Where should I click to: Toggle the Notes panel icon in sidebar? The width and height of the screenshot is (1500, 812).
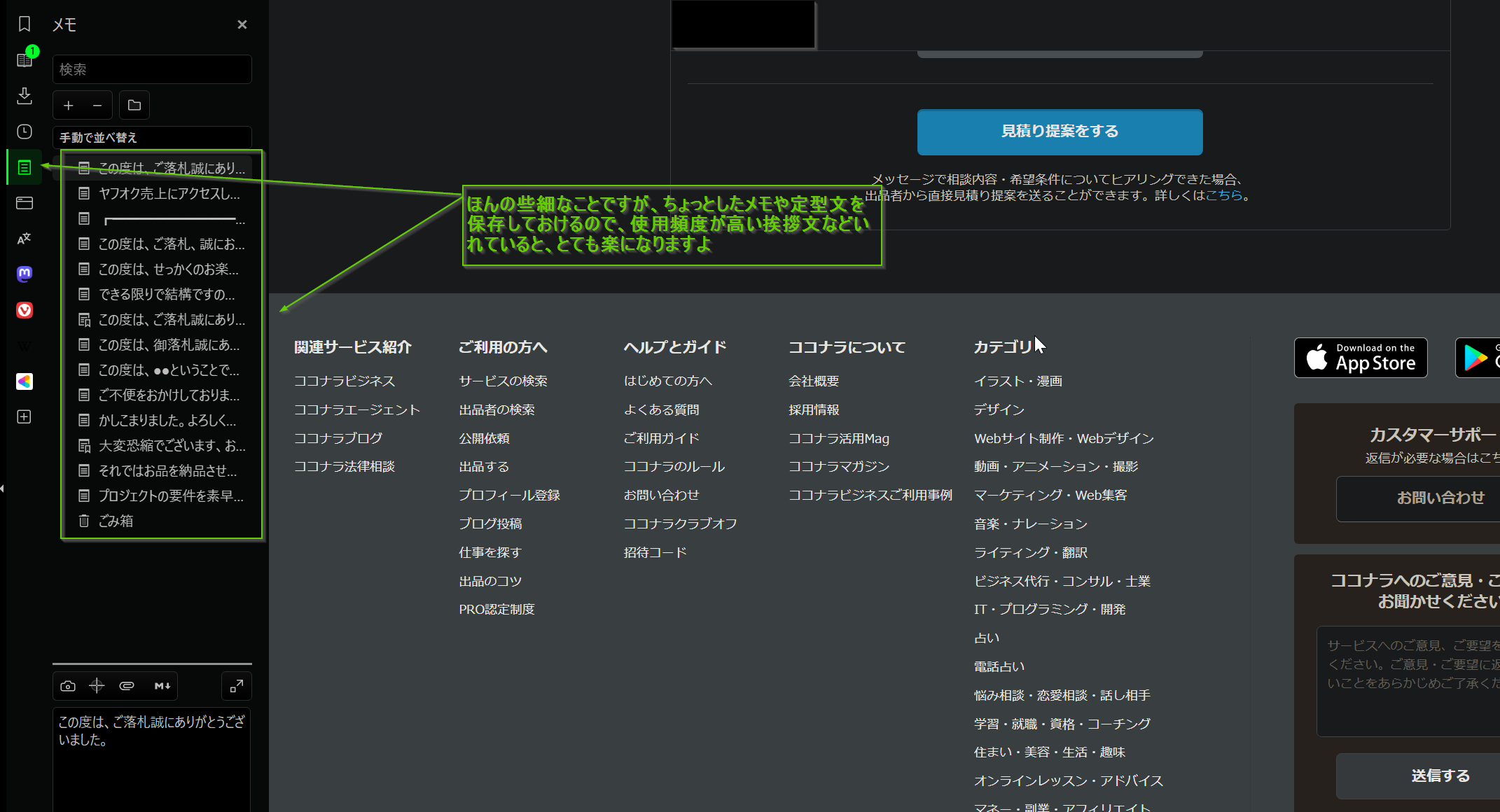click(25, 167)
